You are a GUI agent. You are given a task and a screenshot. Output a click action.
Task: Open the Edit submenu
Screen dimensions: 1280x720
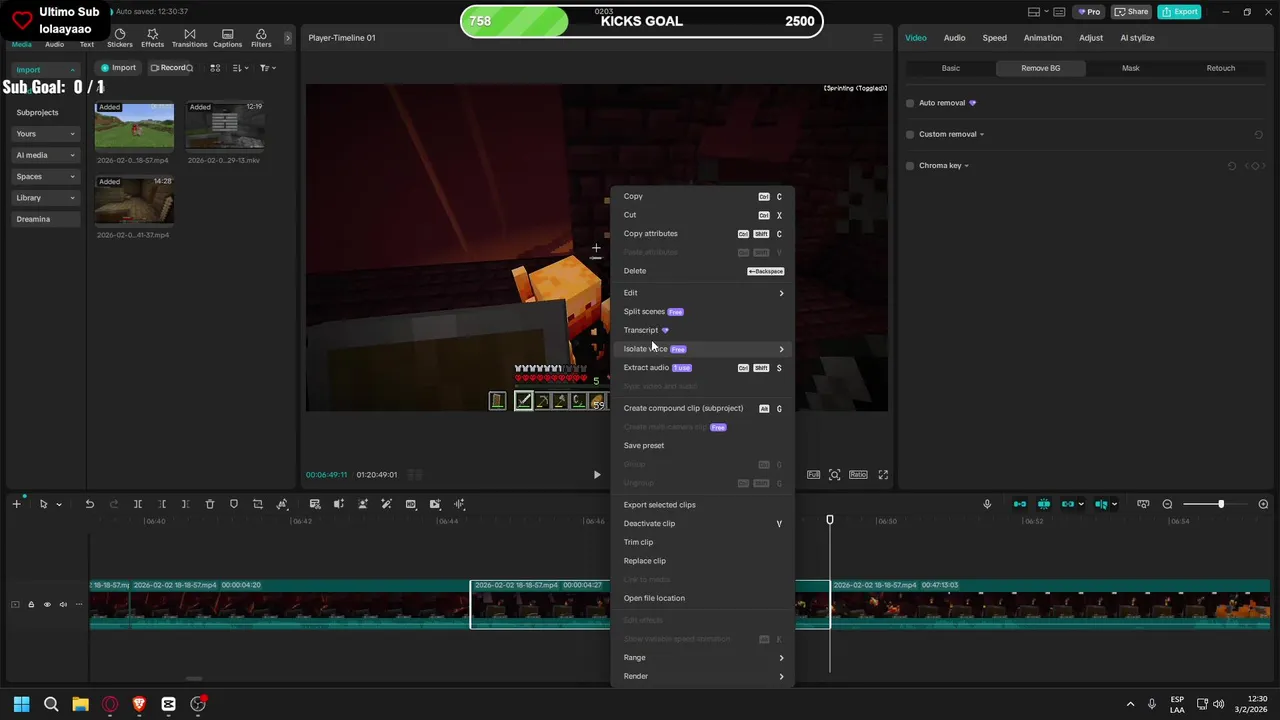703,293
